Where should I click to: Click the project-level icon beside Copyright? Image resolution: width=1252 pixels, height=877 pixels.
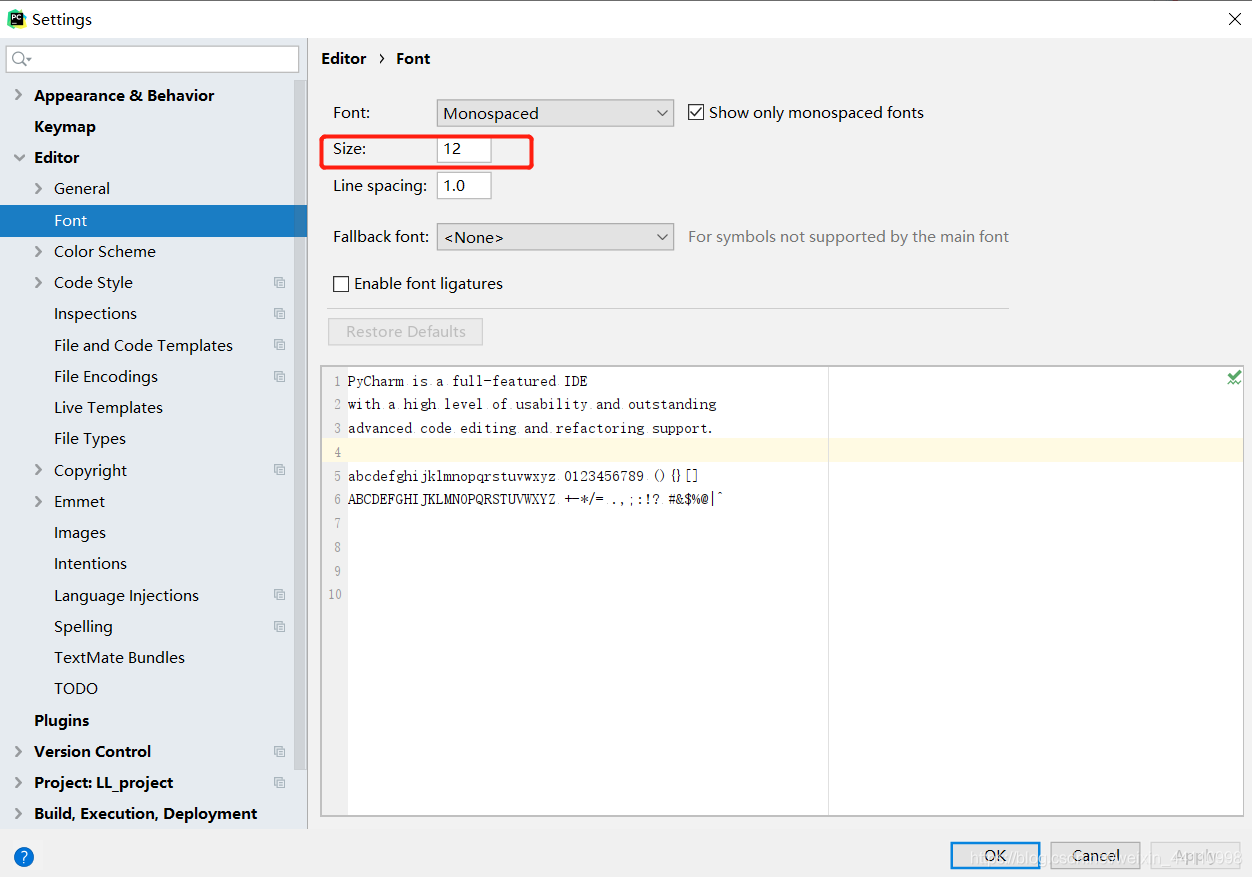(279, 470)
